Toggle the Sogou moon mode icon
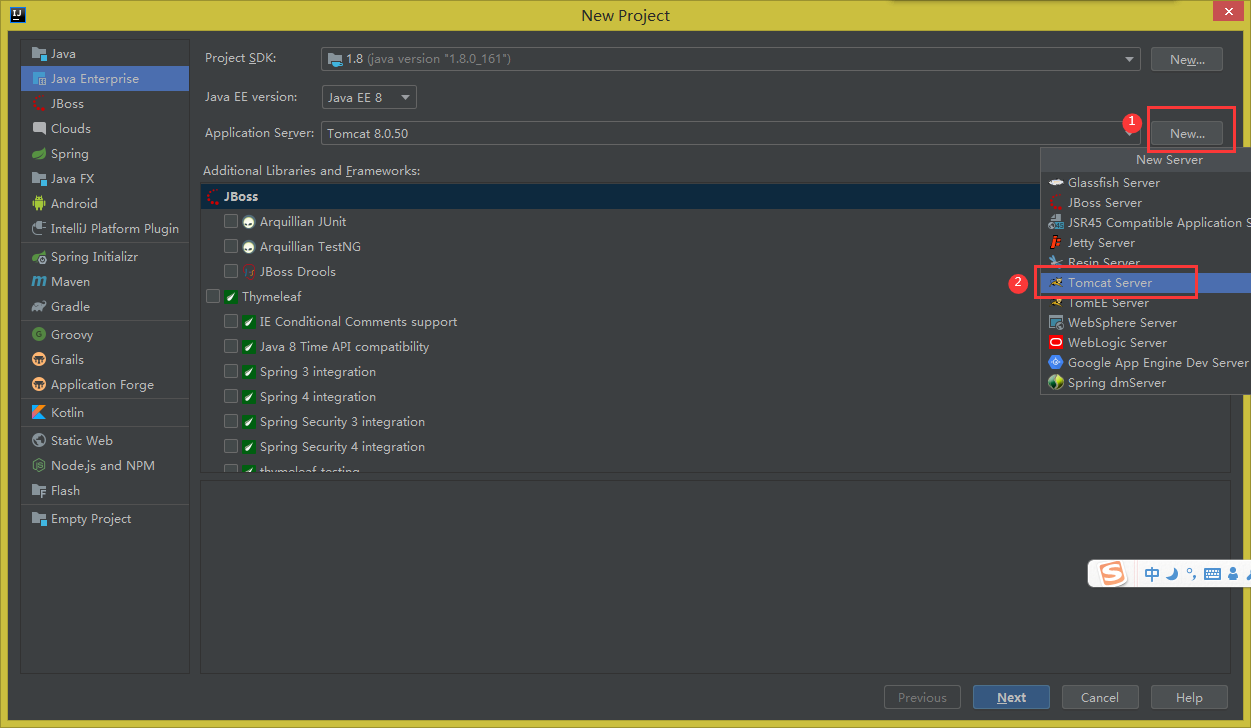1251x728 pixels. [x=1172, y=574]
